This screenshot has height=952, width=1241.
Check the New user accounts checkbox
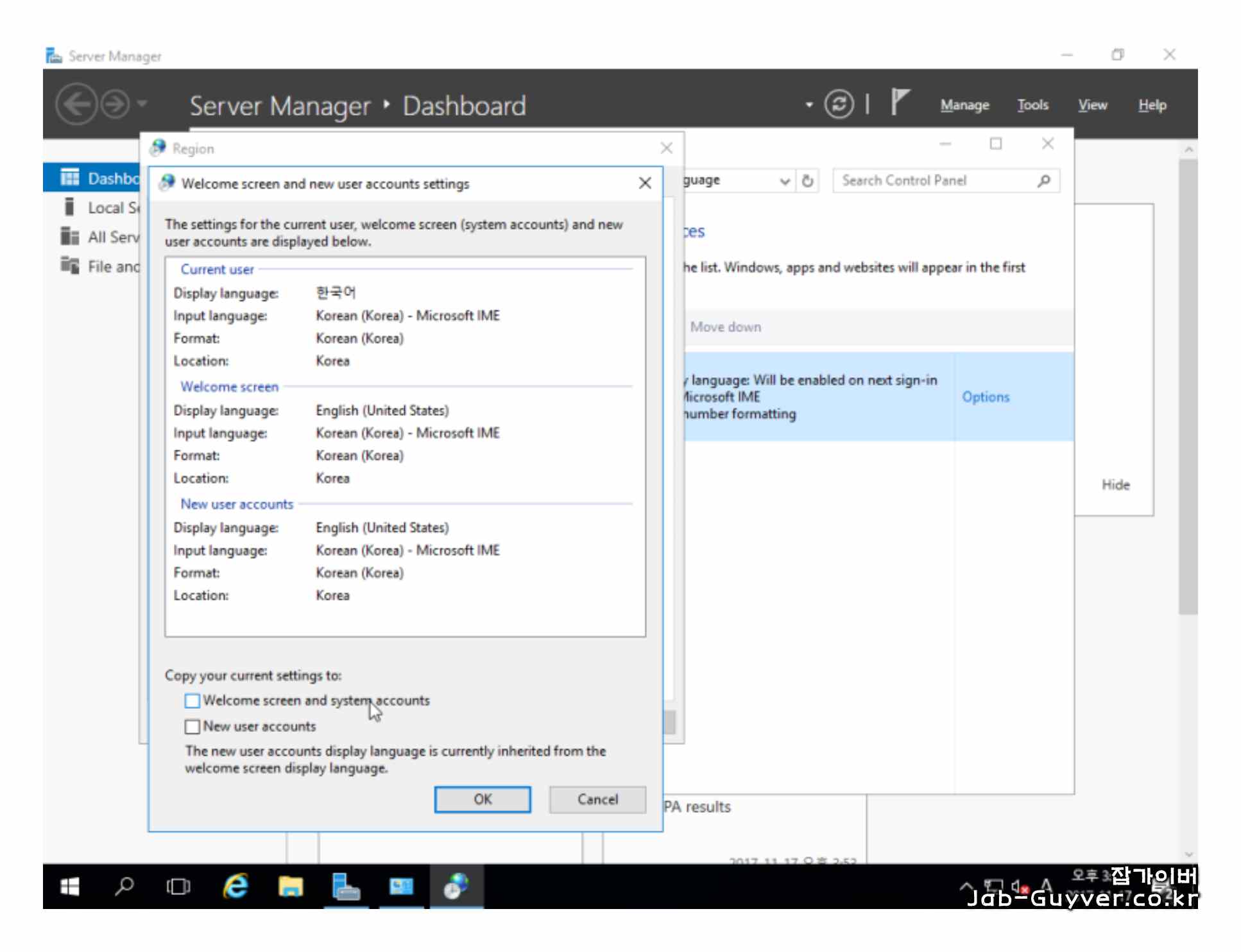pos(192,727)
